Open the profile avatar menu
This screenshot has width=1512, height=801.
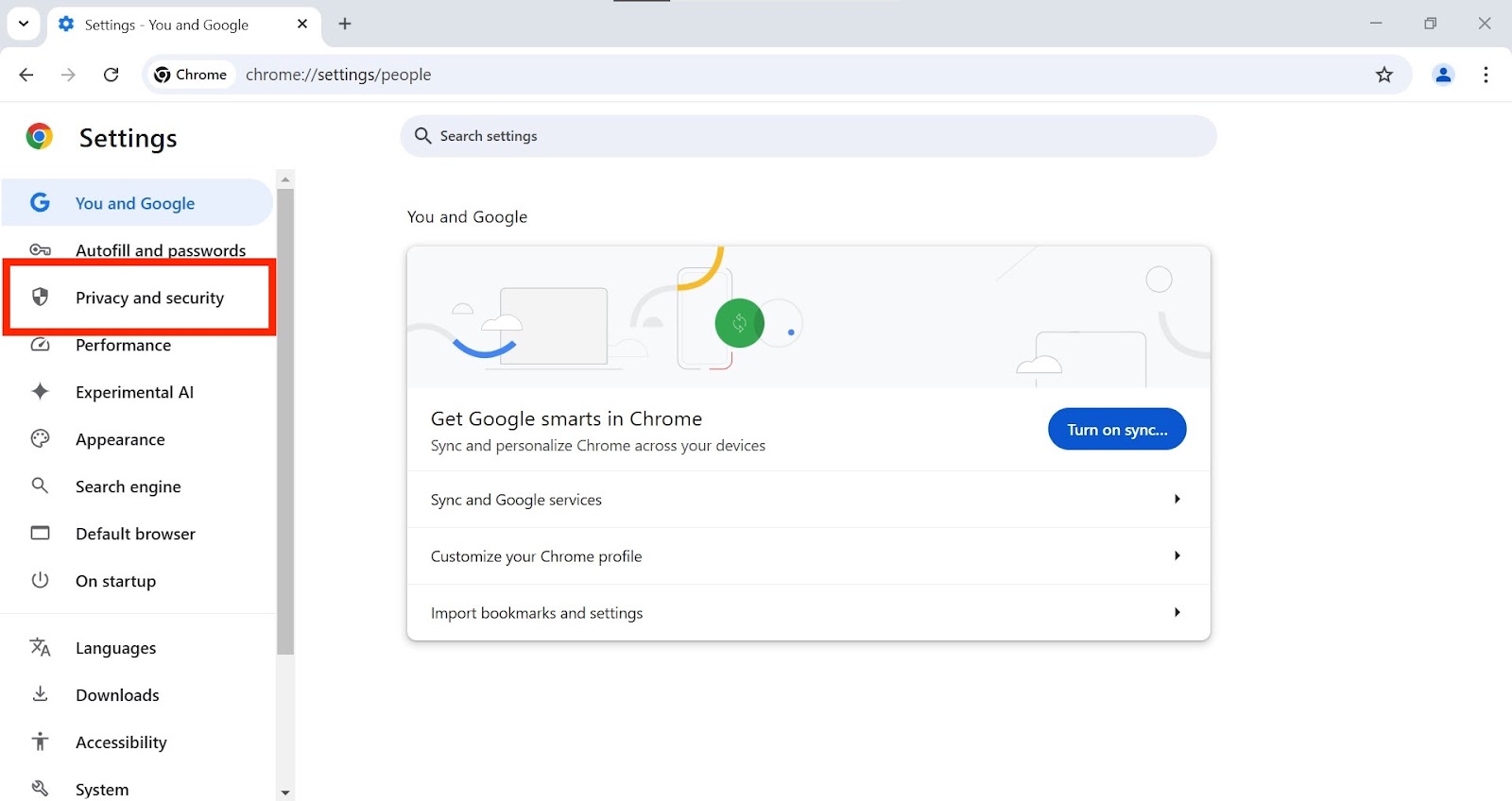pyautogui.click(x=1443, y=75)
